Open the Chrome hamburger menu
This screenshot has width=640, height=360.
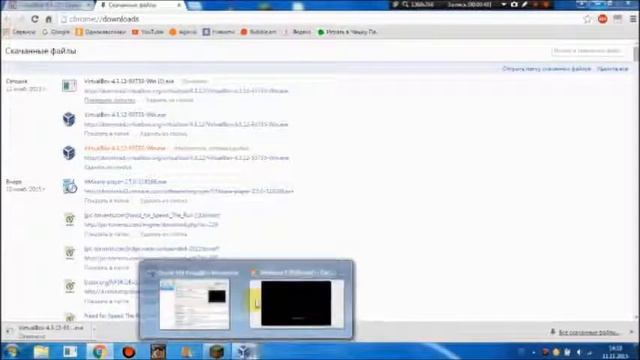[633, 19]
